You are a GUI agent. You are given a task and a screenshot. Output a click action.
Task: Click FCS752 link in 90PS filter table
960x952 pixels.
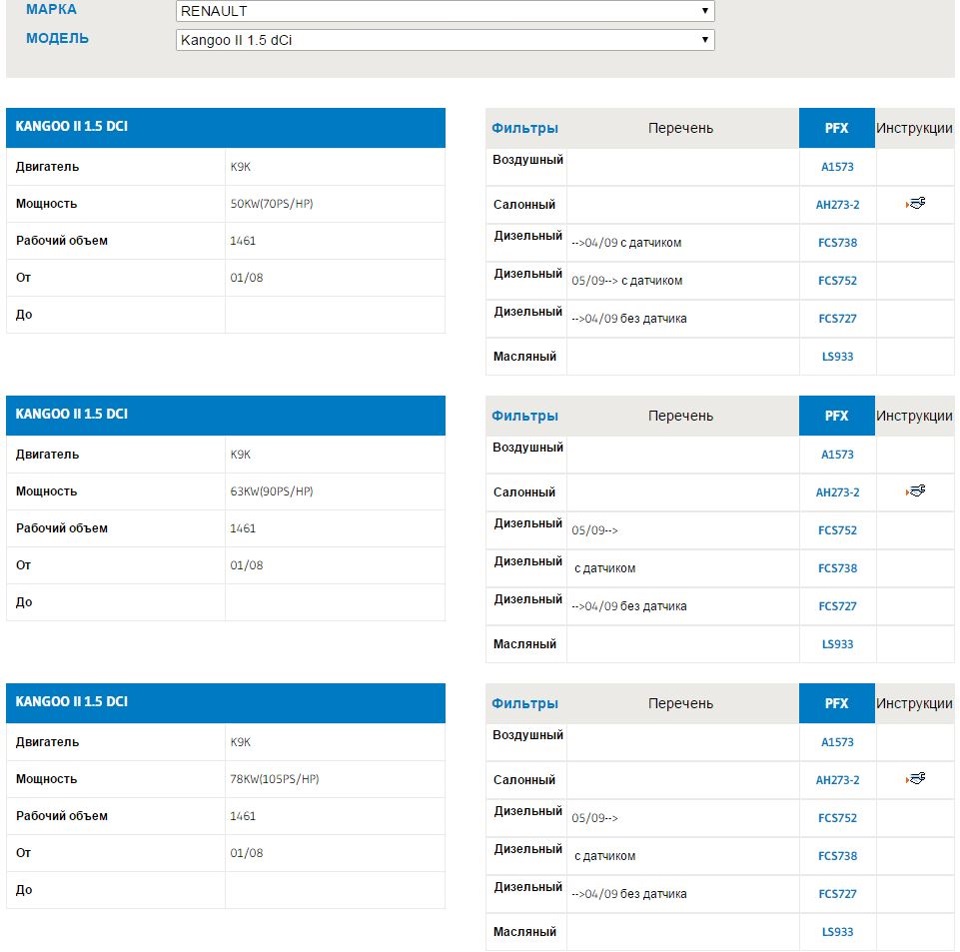coord(837,531)
